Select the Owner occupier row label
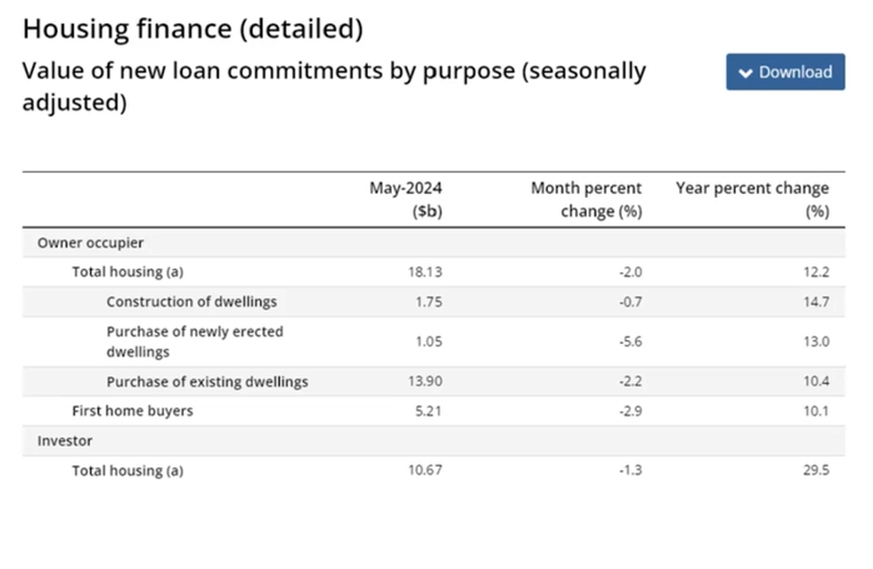Screen dimensions: 873x569 pyautogui.click(x=91, y=243)
